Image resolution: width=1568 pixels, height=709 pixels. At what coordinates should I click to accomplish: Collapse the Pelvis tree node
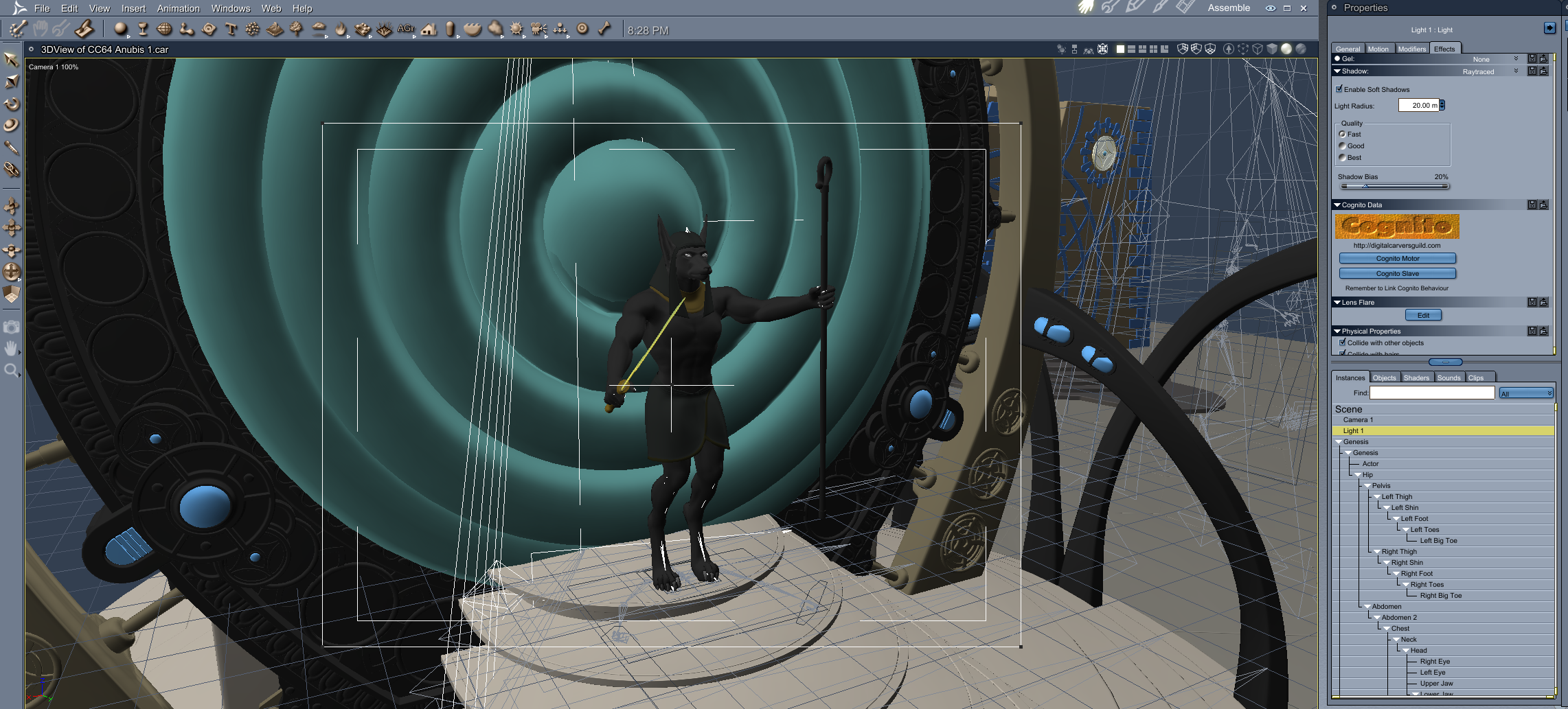point(1367,486)
